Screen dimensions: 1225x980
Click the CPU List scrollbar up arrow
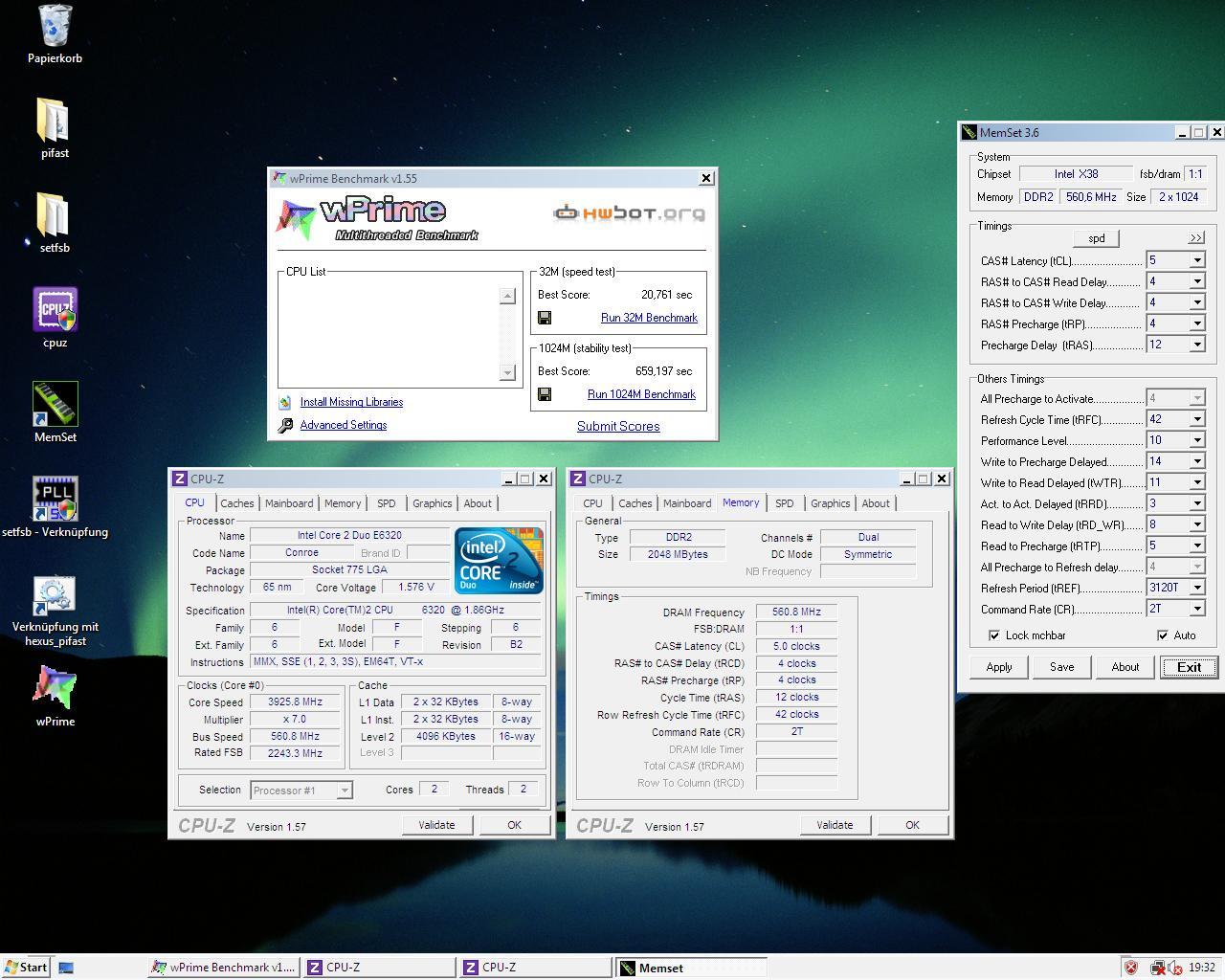pos(508,296)
